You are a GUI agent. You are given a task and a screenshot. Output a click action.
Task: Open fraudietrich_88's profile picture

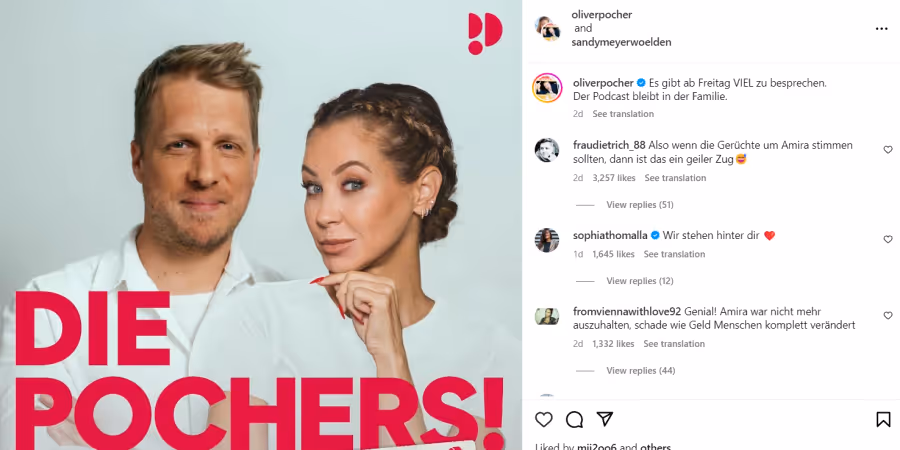(x=547, y=150)
